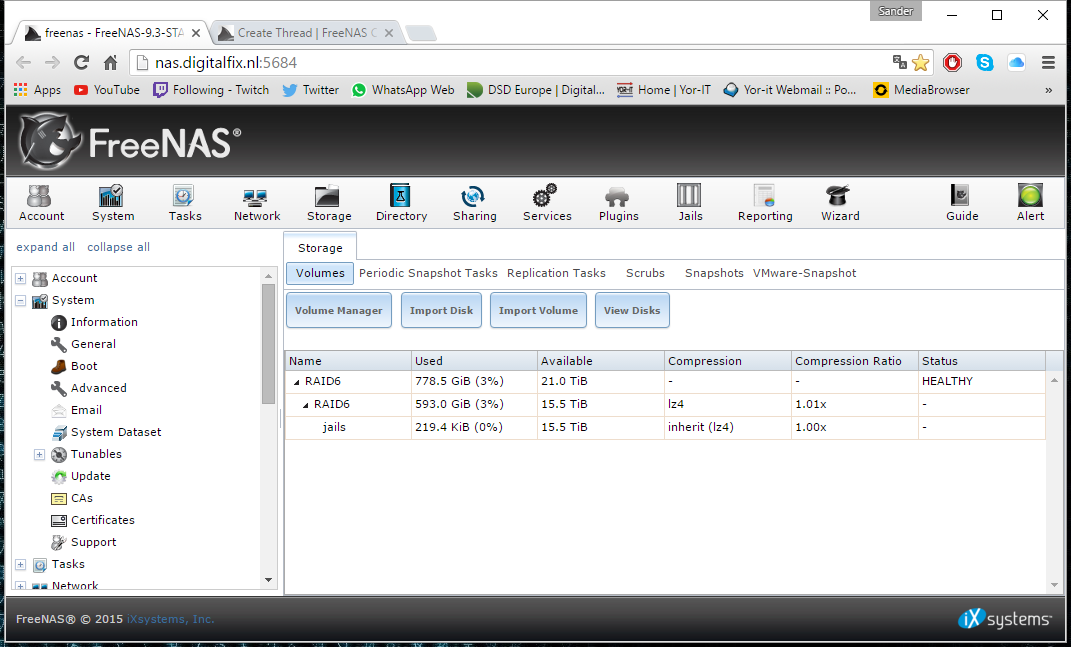This screenshot has height=647, width=1071.
Task: Collapse the System tree node
Action: tap(20, 301)
